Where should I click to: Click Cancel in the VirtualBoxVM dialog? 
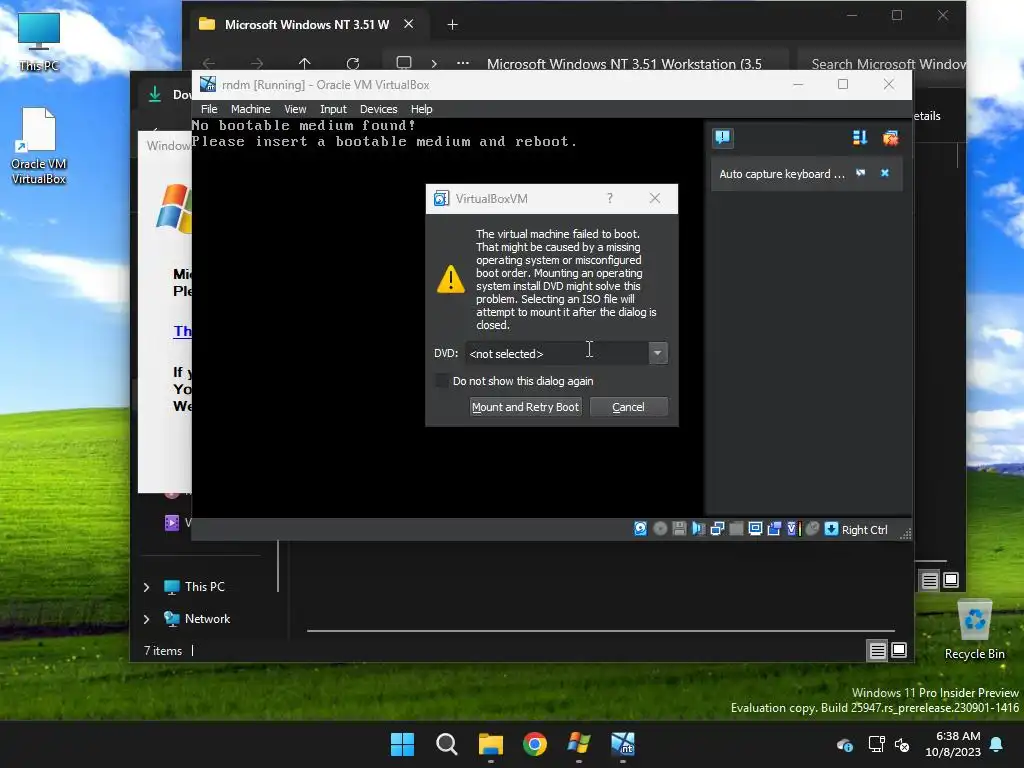click(628, 407)
